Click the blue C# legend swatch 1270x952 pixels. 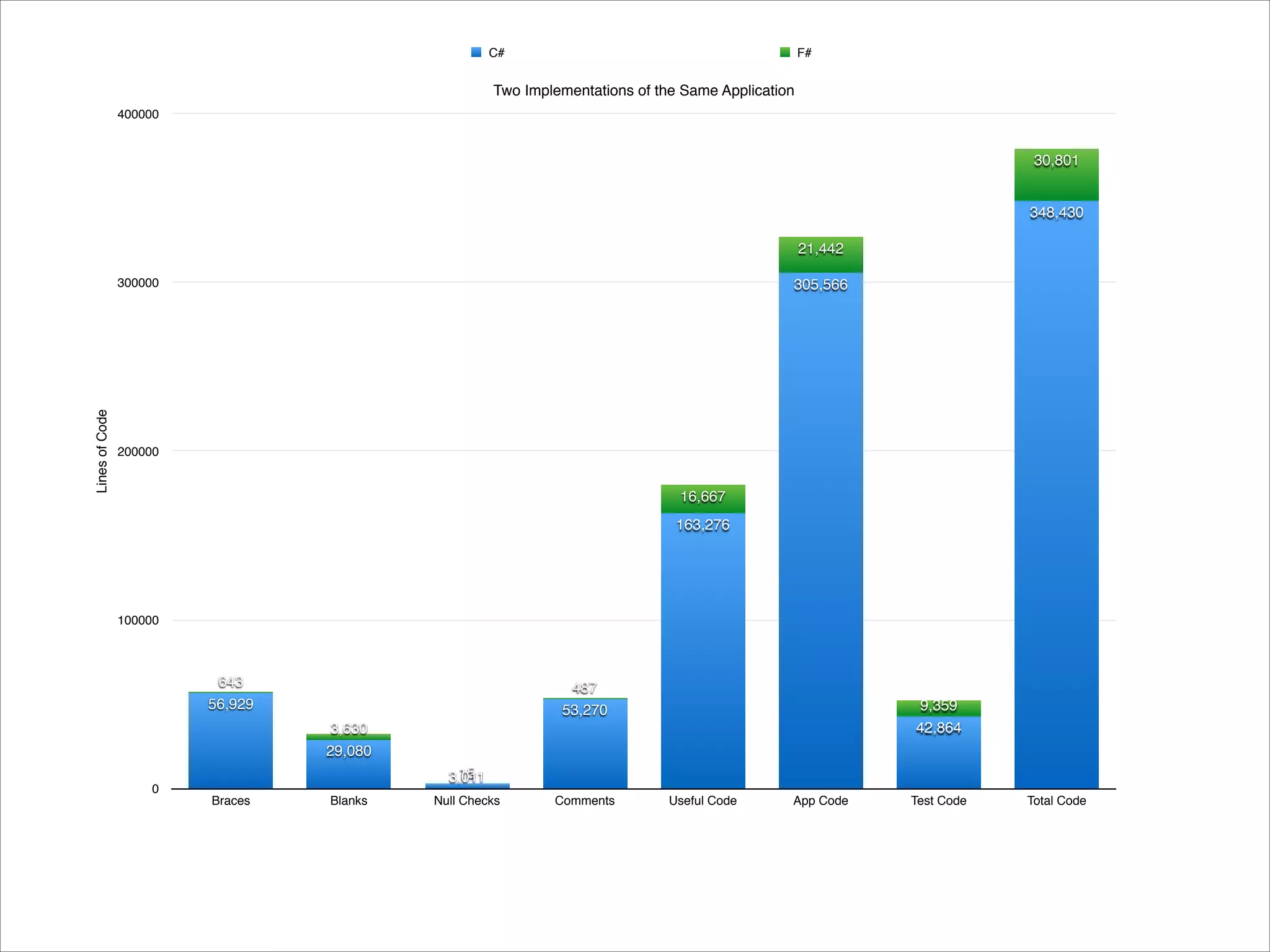(x=476, y=52)
